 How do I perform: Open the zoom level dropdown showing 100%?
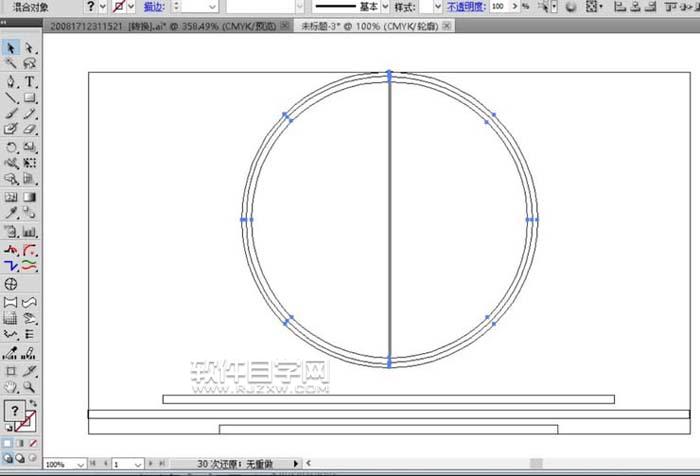click(79, 464)
